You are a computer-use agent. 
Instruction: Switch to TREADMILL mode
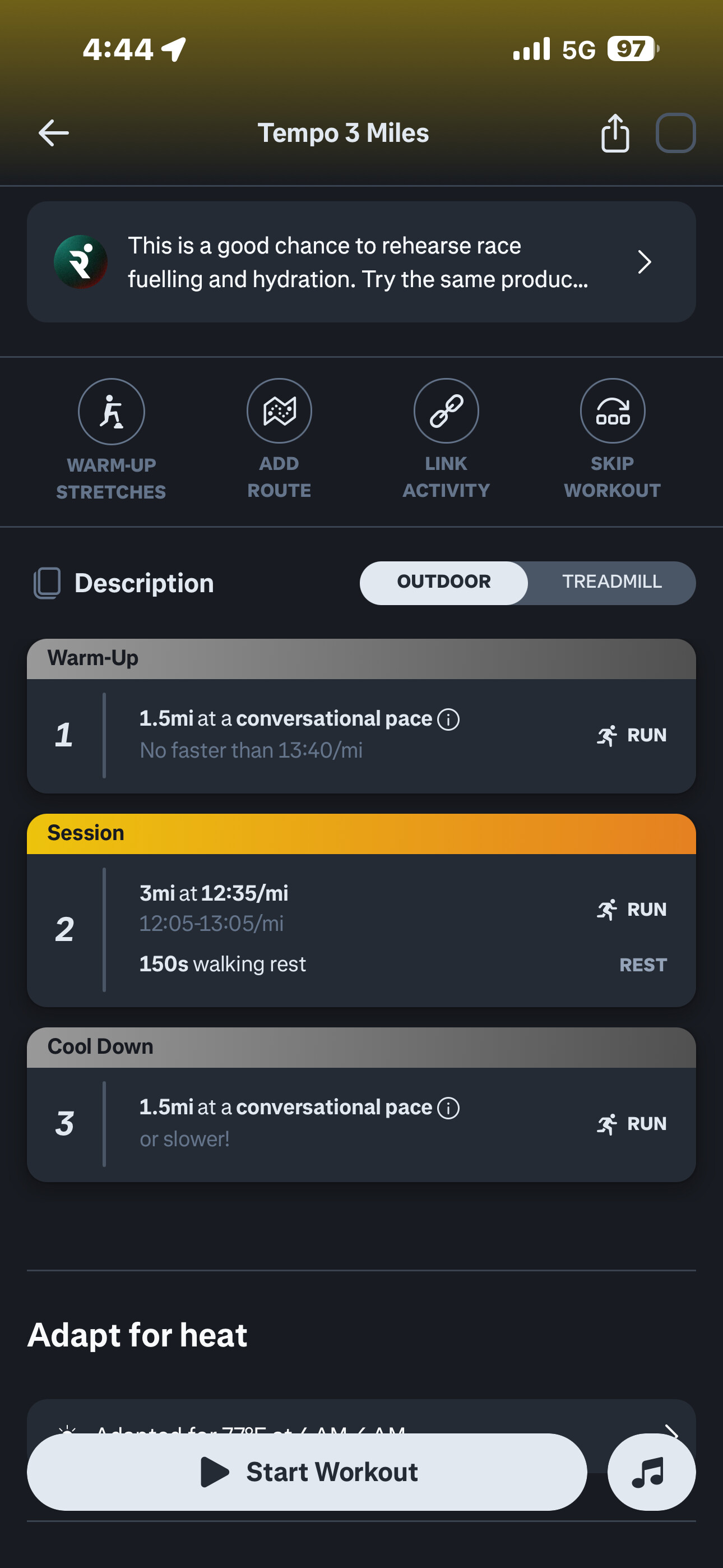611,583
